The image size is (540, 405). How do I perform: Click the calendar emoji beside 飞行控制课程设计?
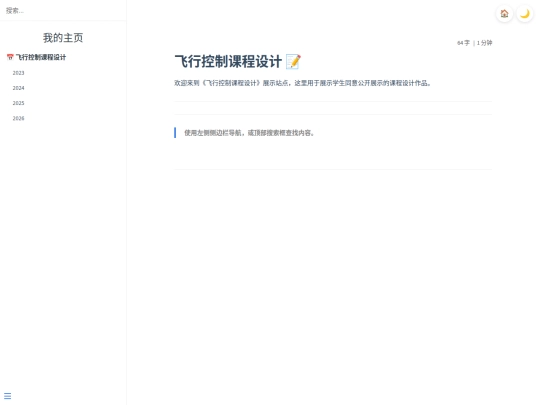[10, 57]
